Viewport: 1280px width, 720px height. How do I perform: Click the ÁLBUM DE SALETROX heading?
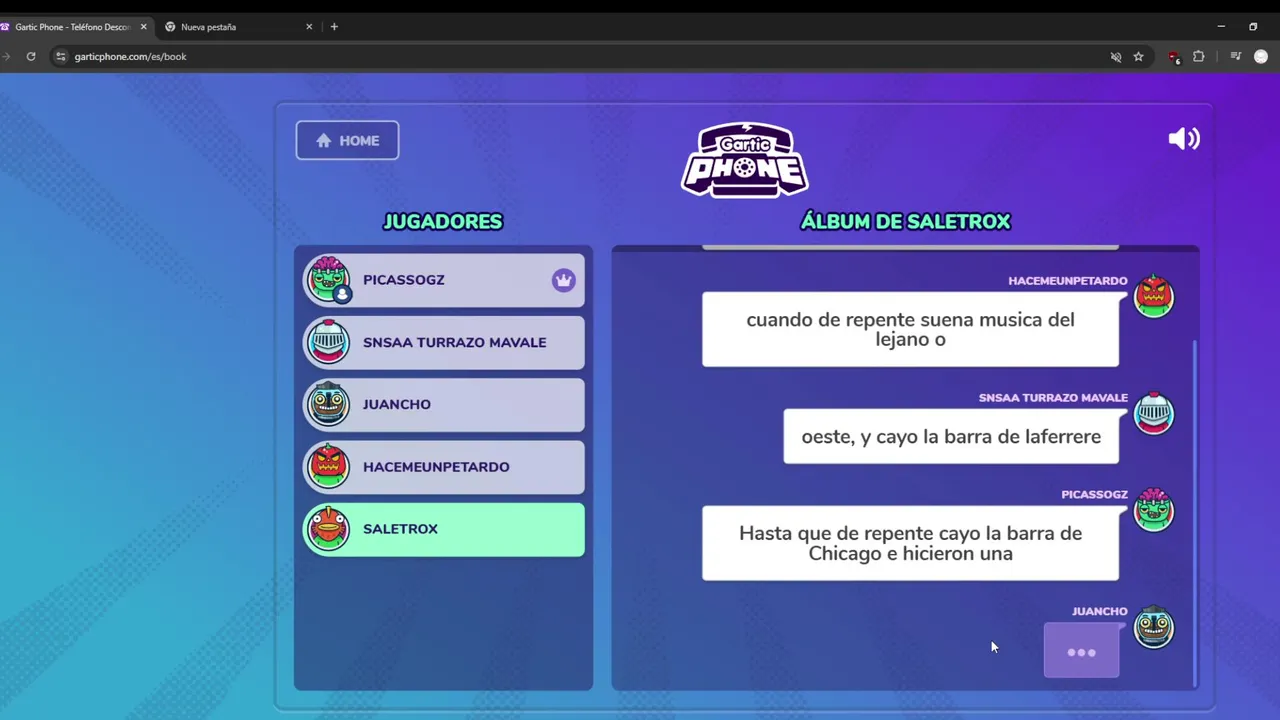point(906,222)
